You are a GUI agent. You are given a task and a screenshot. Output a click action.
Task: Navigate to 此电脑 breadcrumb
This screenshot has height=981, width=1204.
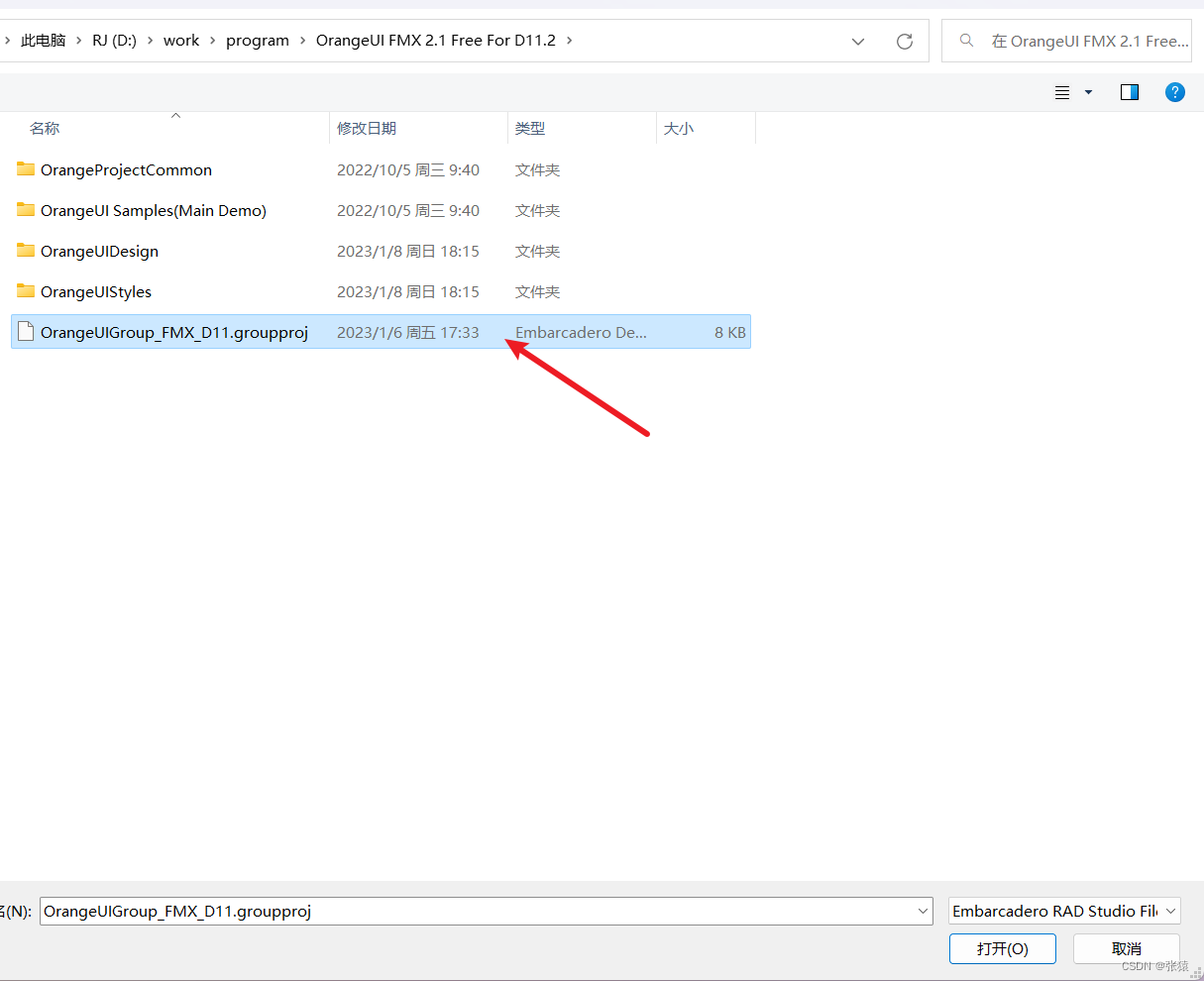(43, 41)
